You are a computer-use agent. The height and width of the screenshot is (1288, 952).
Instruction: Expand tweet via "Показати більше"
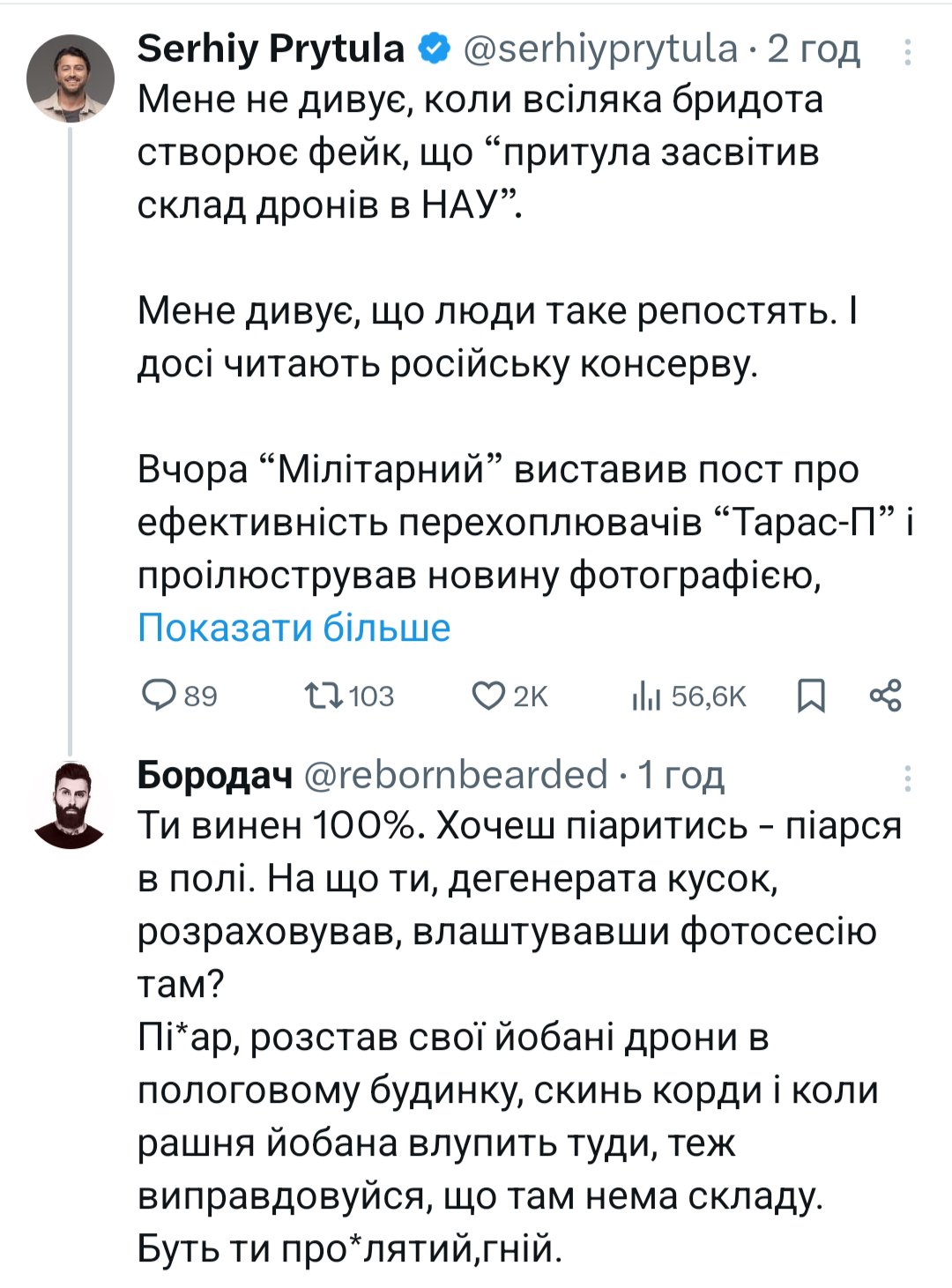[x=294, y=628]
